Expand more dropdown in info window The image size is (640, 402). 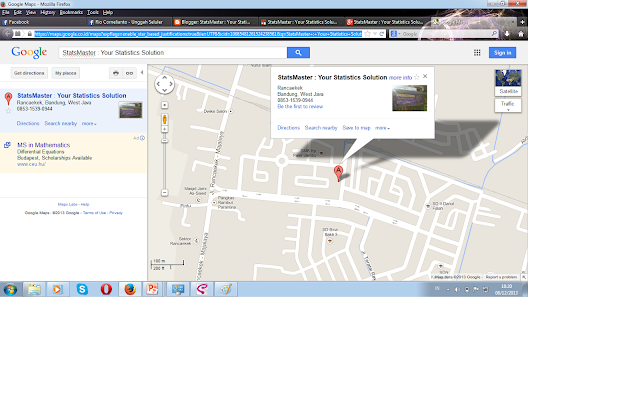[x=382, y=128]
